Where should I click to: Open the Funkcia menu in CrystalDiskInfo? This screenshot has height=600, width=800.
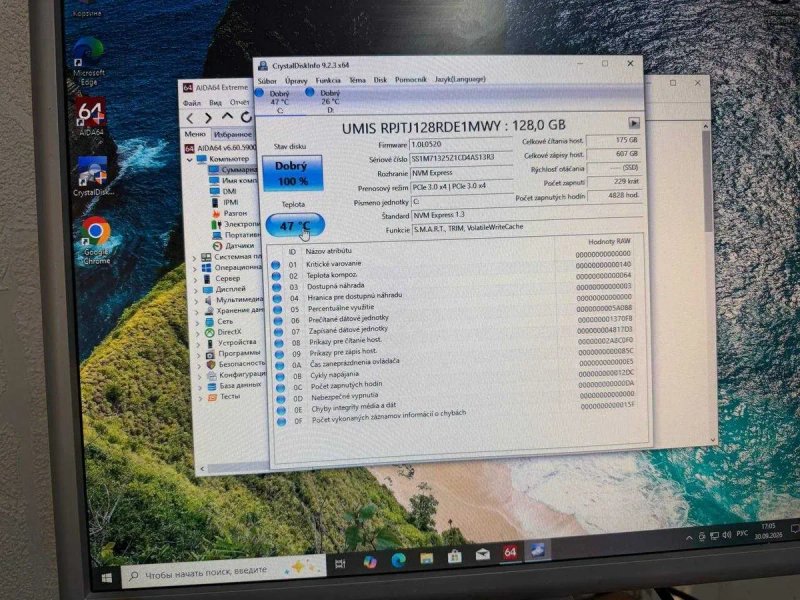pos(328,80)
